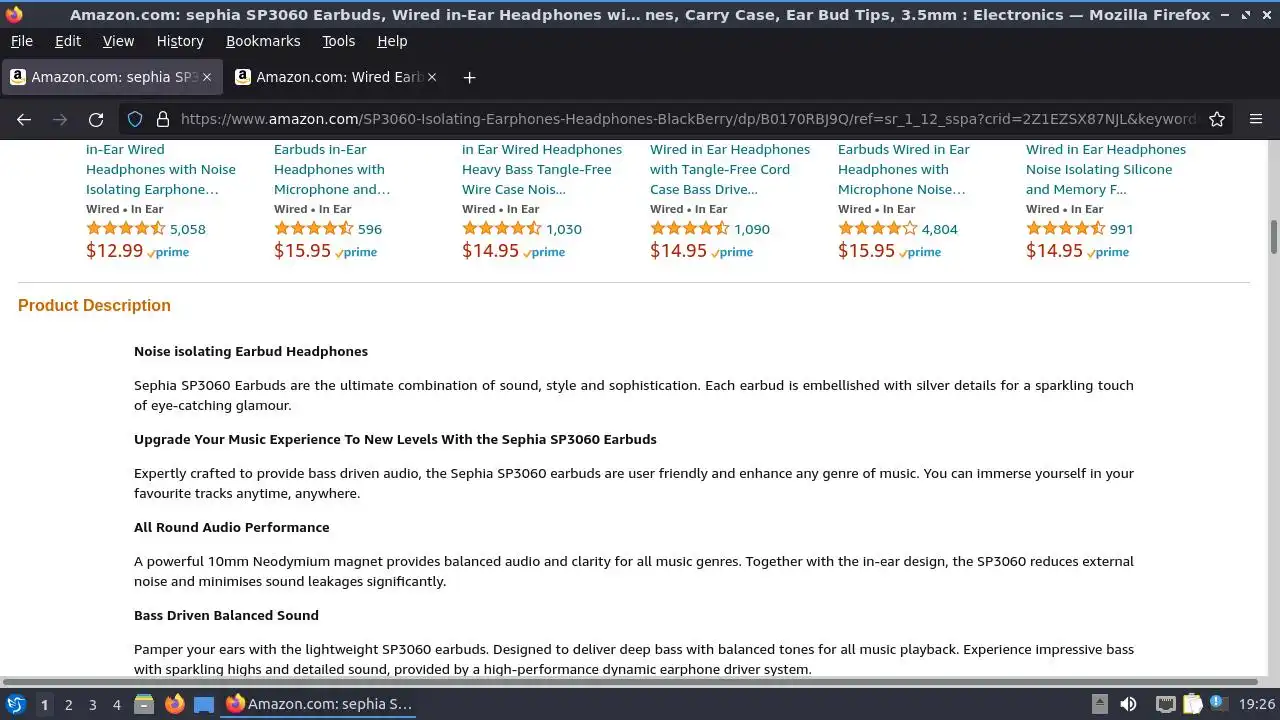Open the display monitor tray icon
The height and width of the screenshot is (720, 1280).
pos(1165,704)
